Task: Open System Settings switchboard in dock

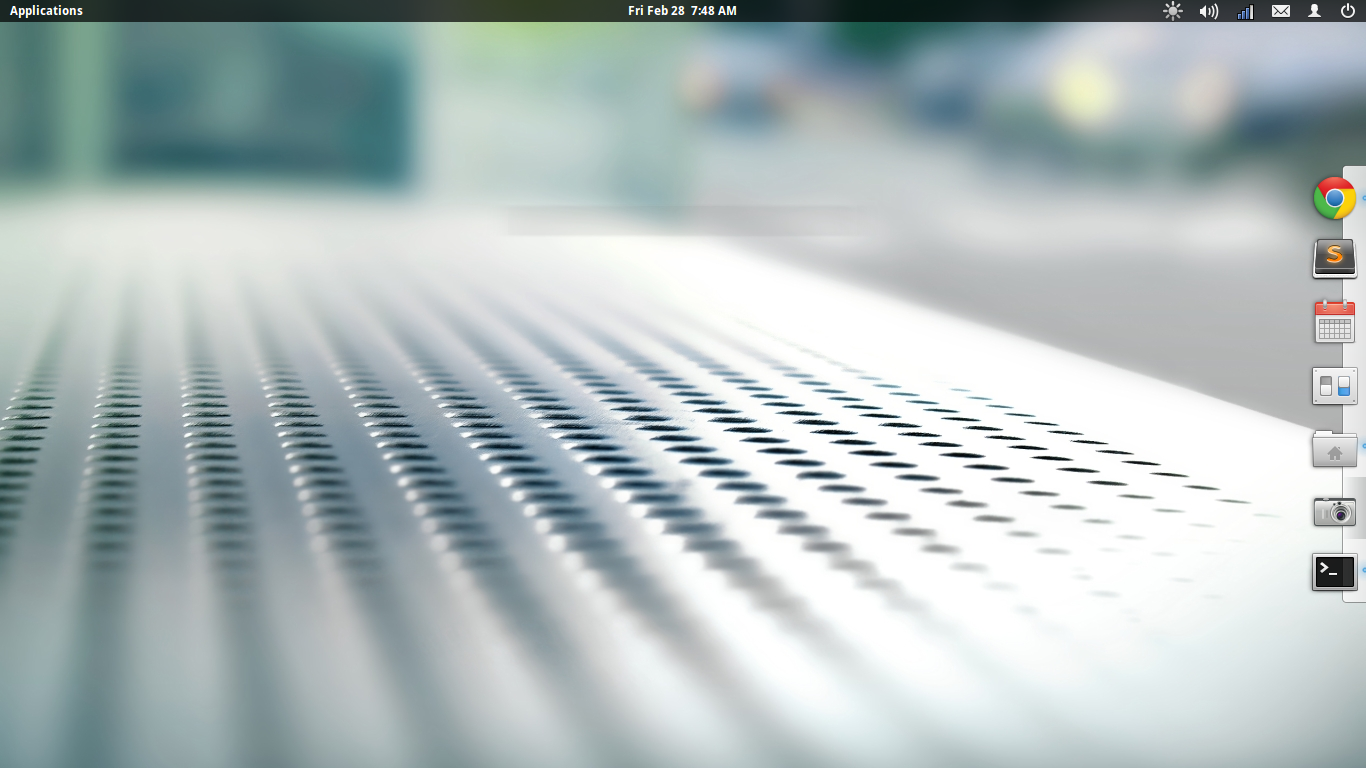Action: (1334, 386)
